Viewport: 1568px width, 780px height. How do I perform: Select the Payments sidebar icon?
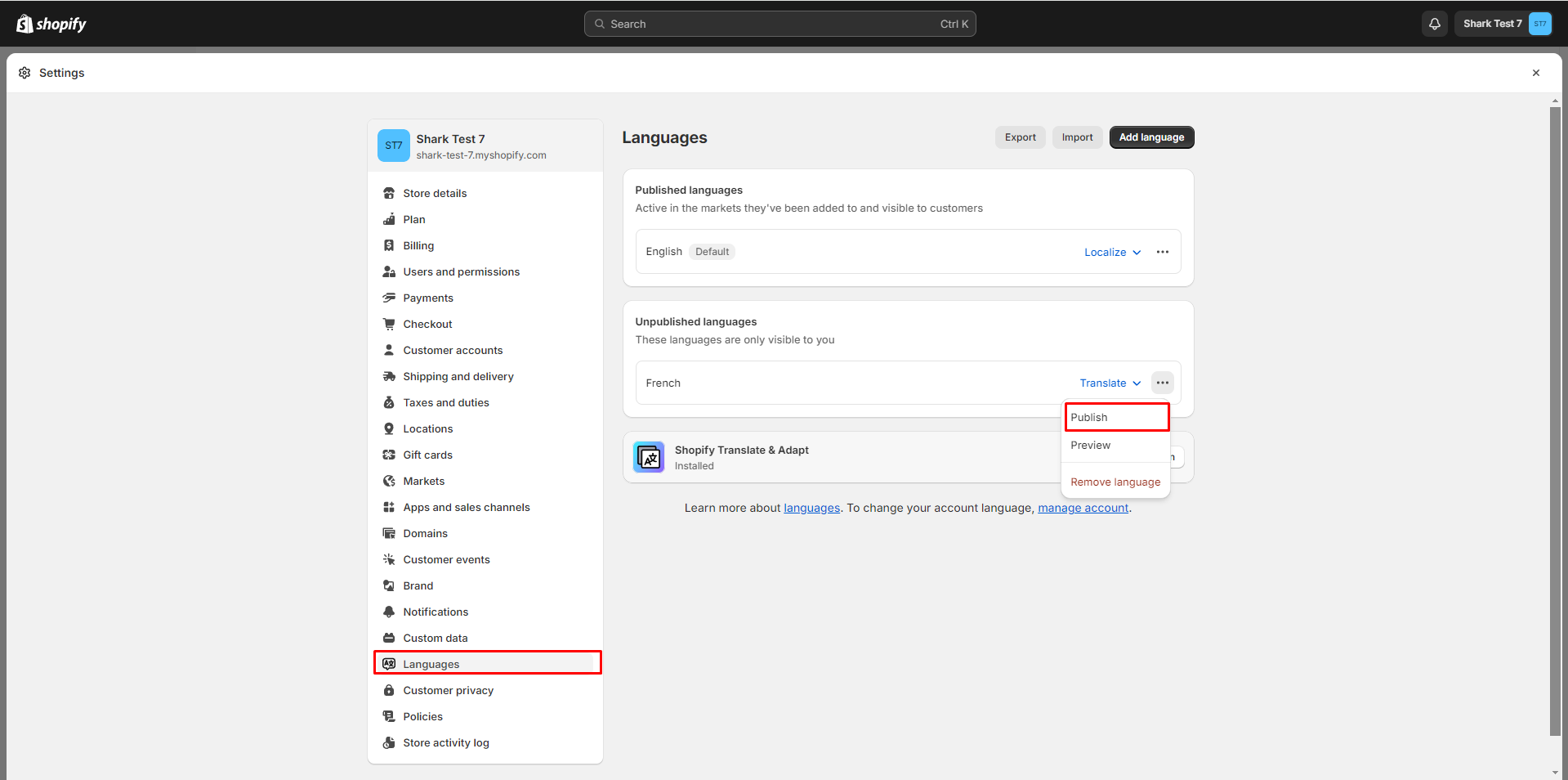(389, 298)
